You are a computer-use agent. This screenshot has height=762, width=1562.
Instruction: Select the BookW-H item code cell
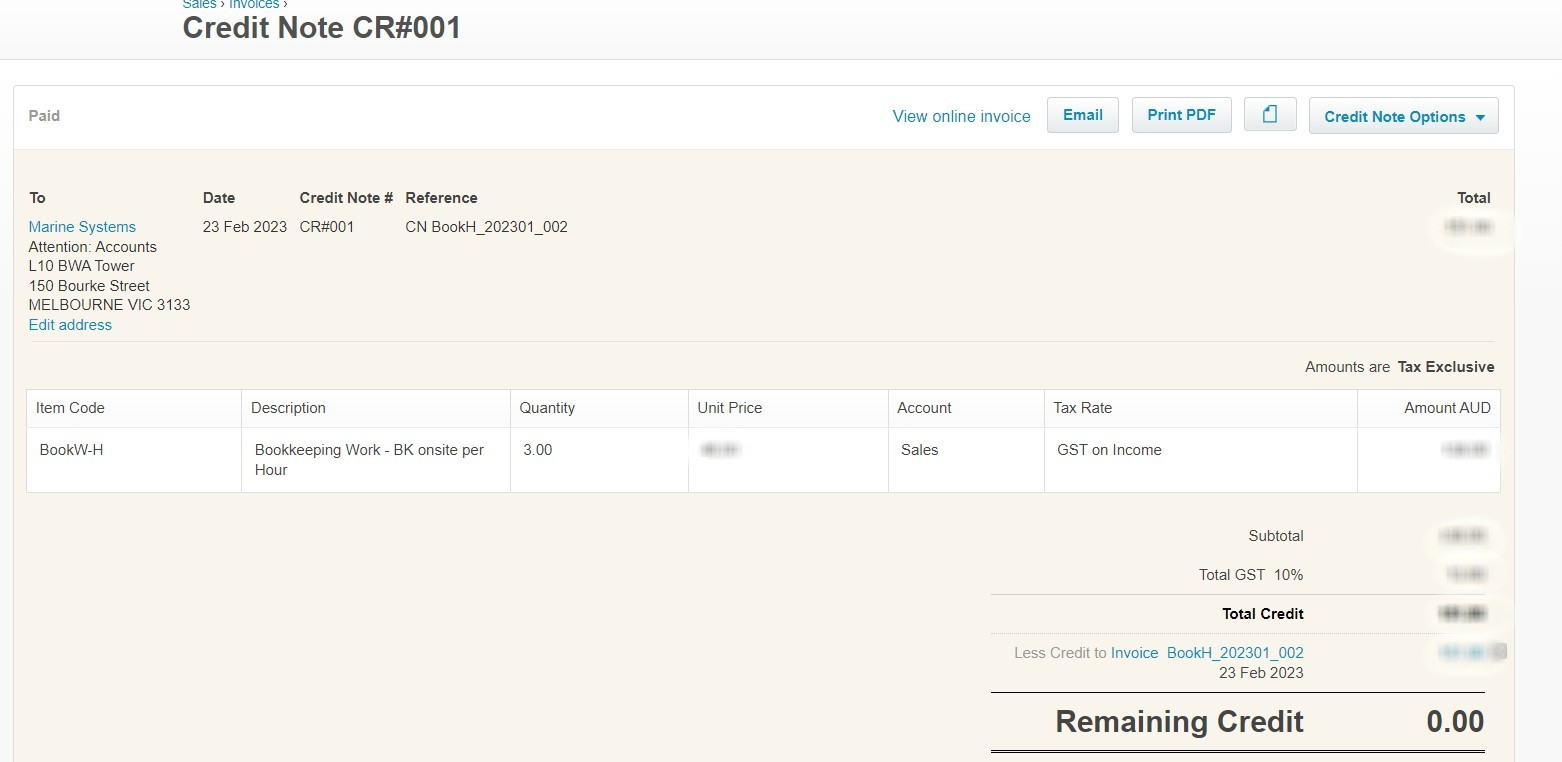[x=71, y=450]
